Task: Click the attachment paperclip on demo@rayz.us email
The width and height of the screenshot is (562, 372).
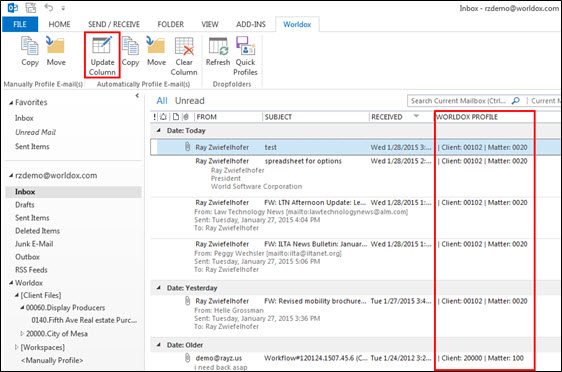Action: point(187,358)
